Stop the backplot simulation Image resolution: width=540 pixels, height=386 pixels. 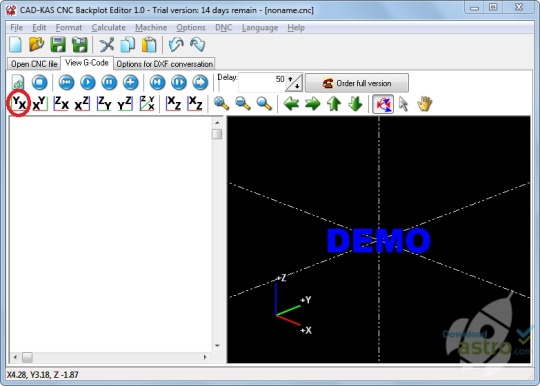point(40,83)
